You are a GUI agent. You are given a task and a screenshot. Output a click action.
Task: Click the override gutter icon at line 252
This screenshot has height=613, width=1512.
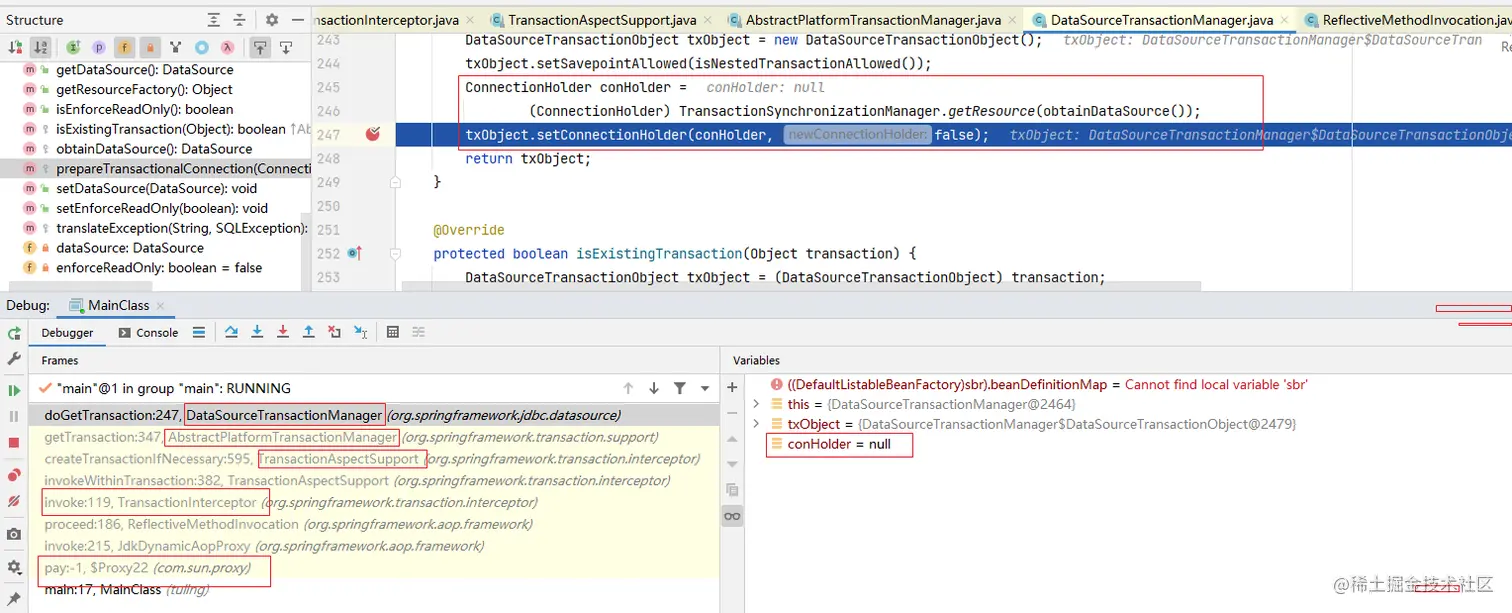(x=354, y=254)
